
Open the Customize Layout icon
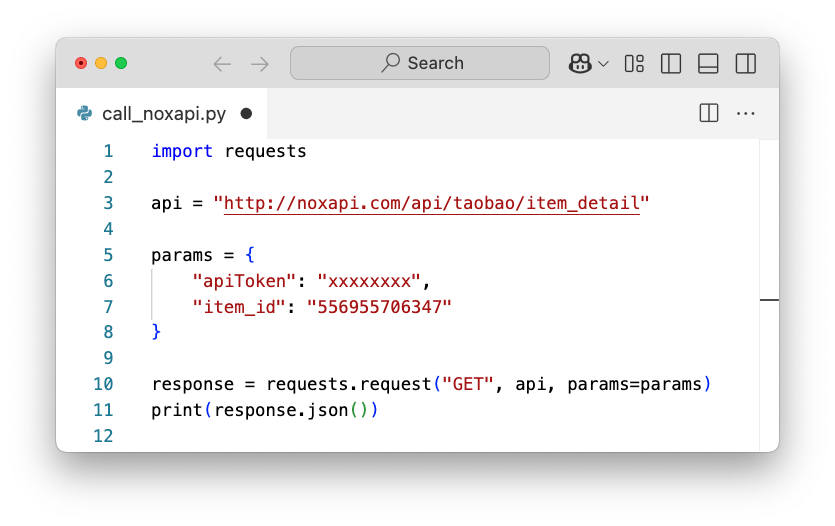pyautogui.click(x=634, y=63)
